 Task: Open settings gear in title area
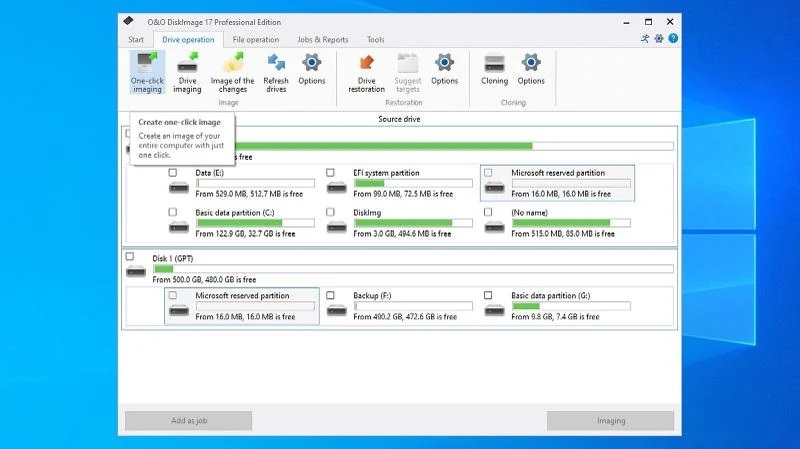659,38
